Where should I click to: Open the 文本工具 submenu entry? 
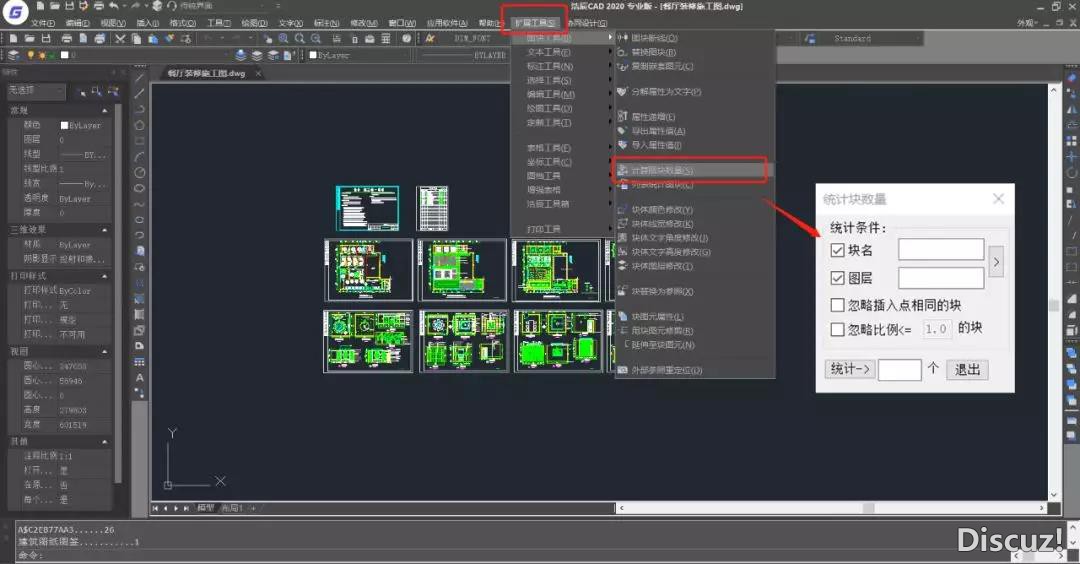(549, 52)
